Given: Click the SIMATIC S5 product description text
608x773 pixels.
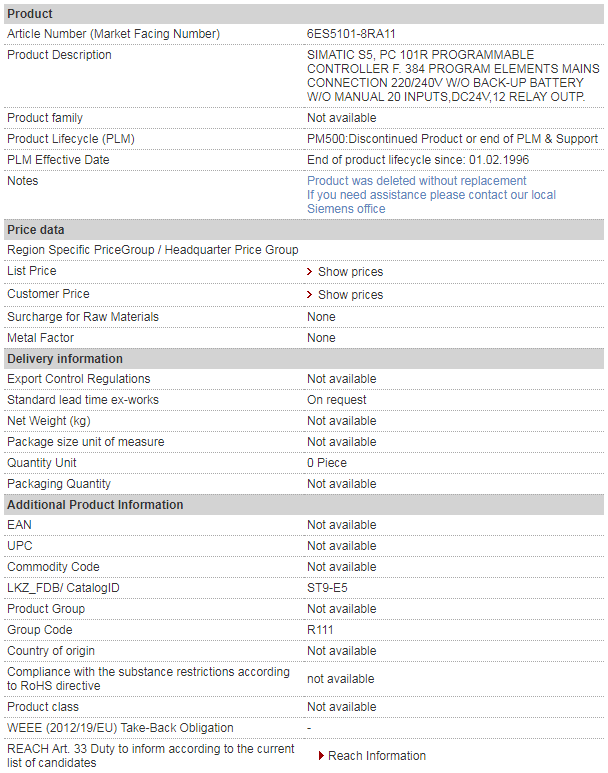Looking at the screenshot, I should pyautogui.click(x=445, y=75).
